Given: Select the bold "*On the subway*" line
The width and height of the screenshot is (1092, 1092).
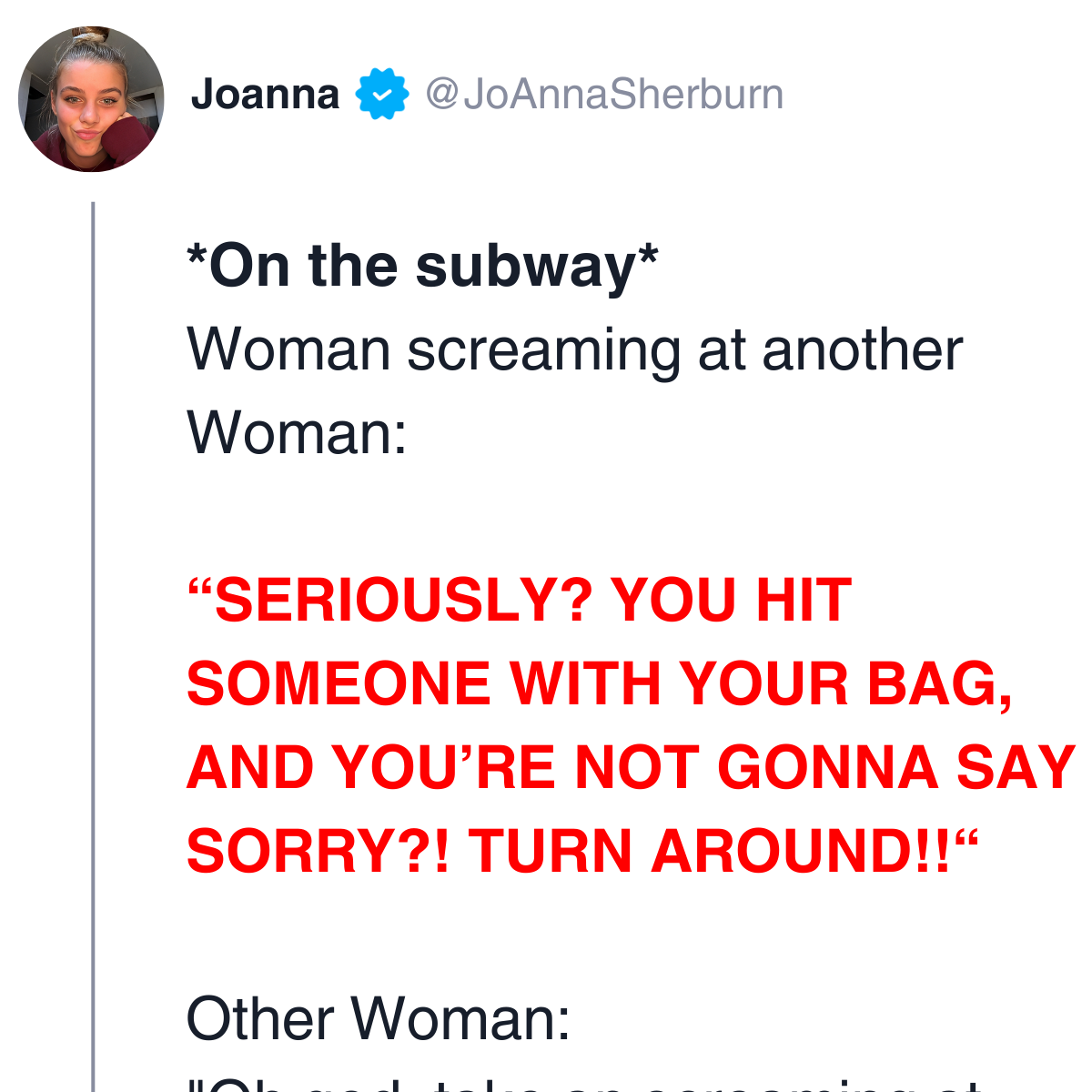Looking at the screenshot, I should pyautogui.click(x=422, y=266).
